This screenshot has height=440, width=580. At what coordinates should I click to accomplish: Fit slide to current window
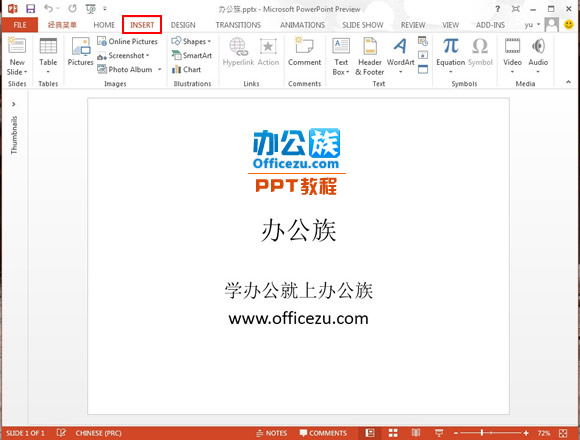tap(563, 433)
